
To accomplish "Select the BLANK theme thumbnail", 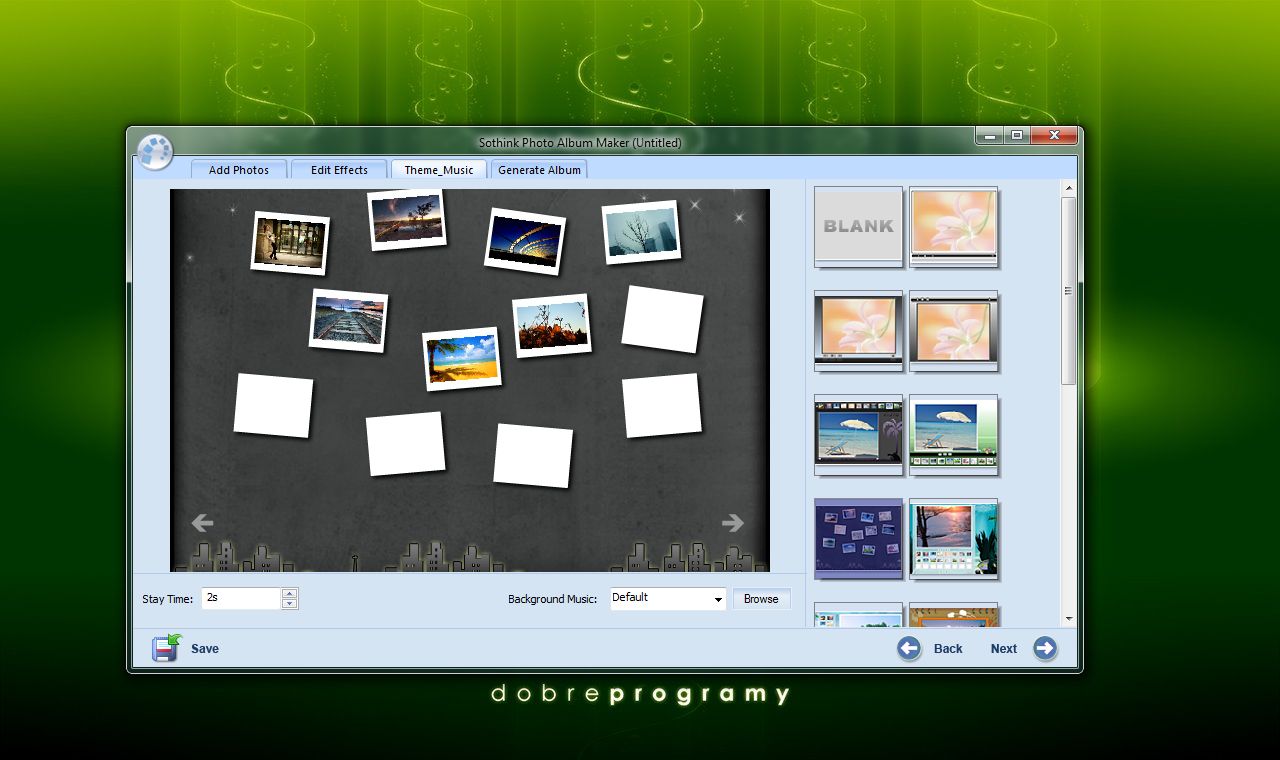I will coord(858,227).
